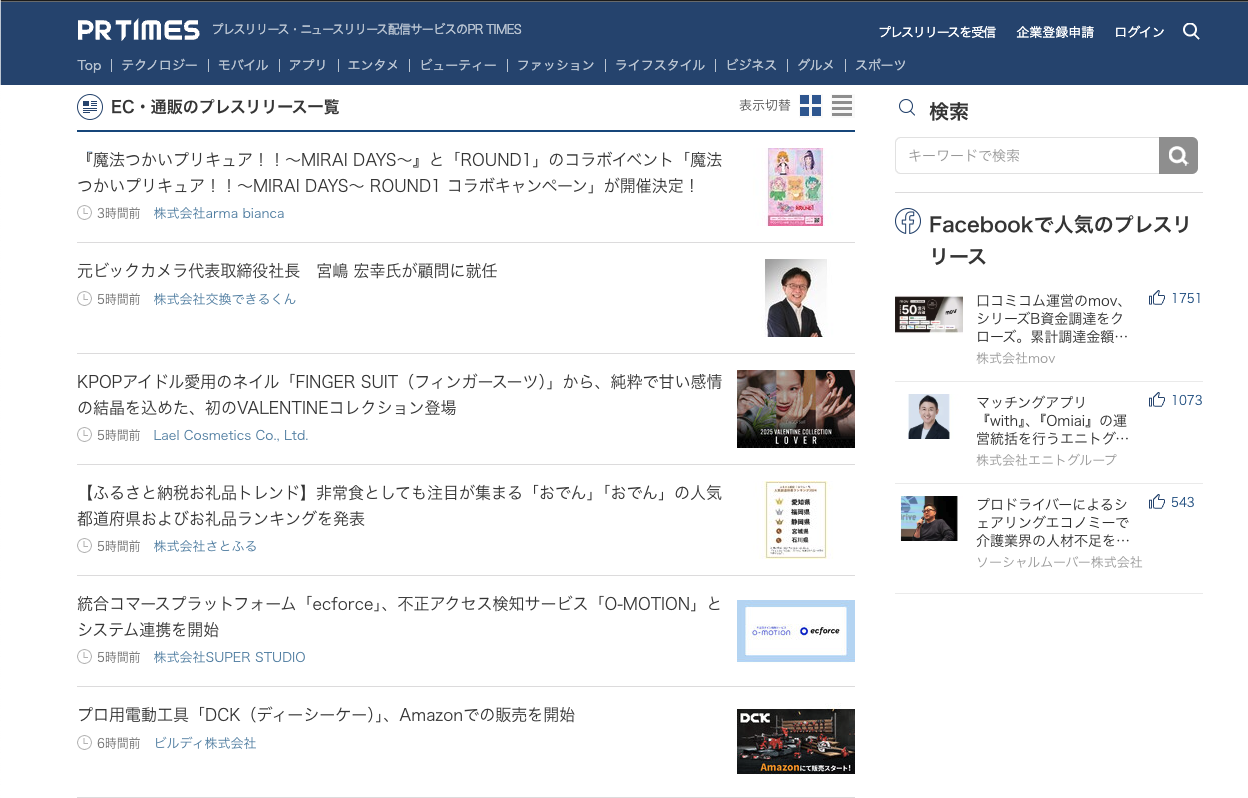
Task: Click プレスリリースを受信 link
Action: pyautogui.click(x=937, y=32)
